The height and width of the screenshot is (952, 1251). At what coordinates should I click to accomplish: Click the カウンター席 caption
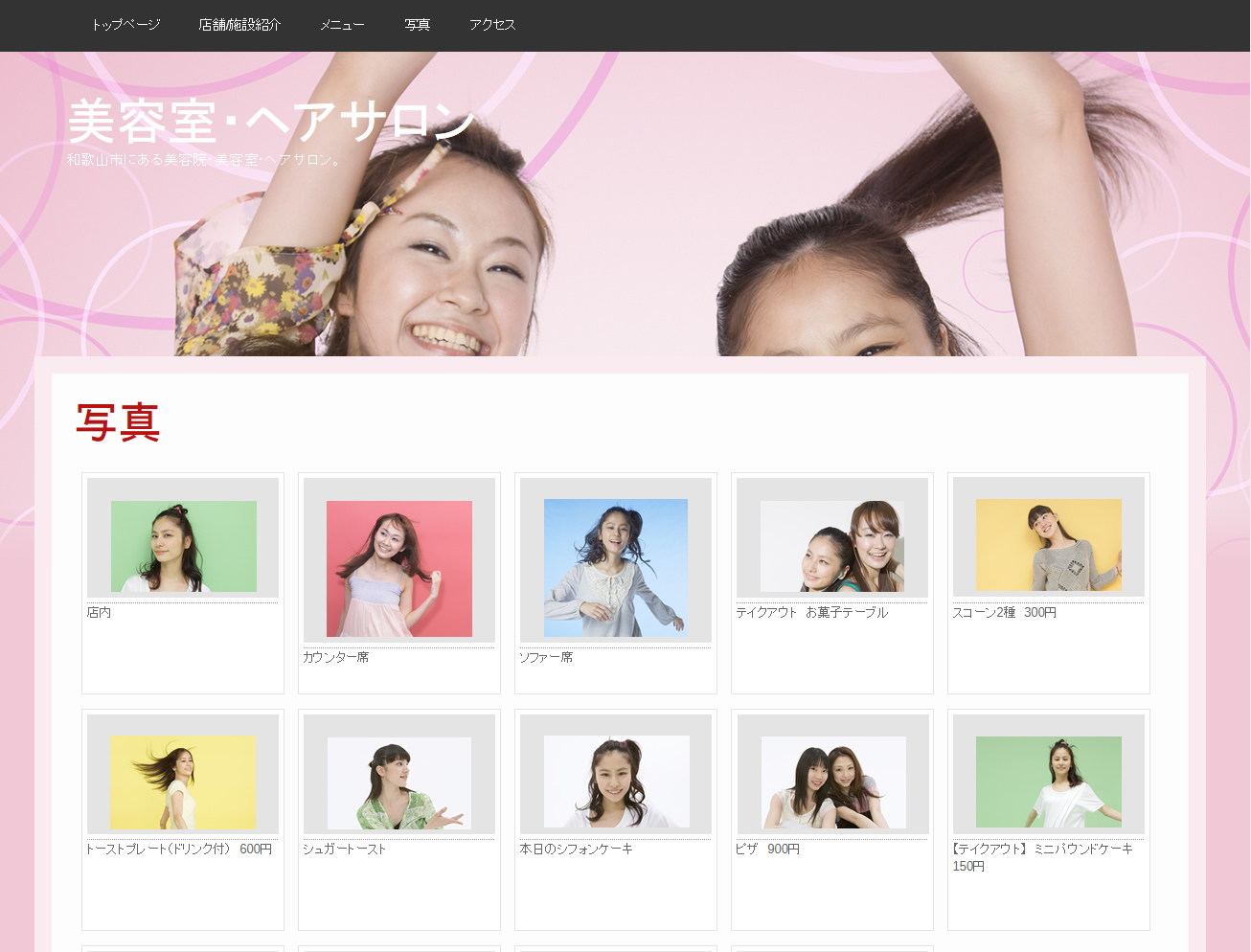[x=335, y=657]
